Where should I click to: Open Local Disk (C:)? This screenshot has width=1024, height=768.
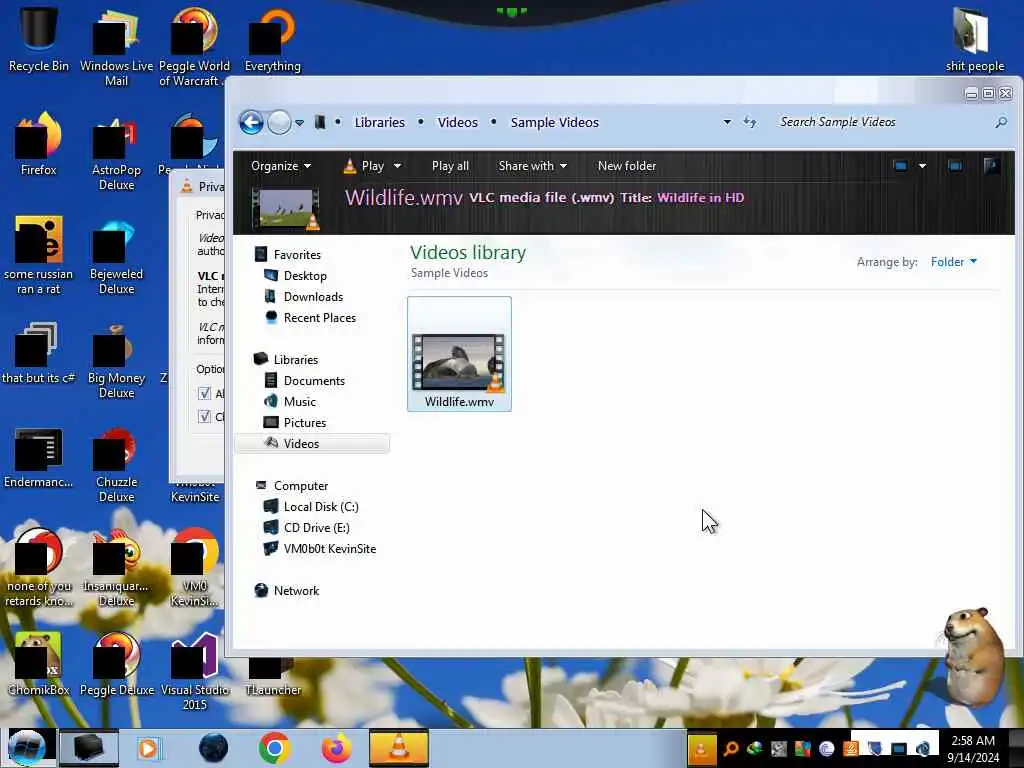(311, 507)
